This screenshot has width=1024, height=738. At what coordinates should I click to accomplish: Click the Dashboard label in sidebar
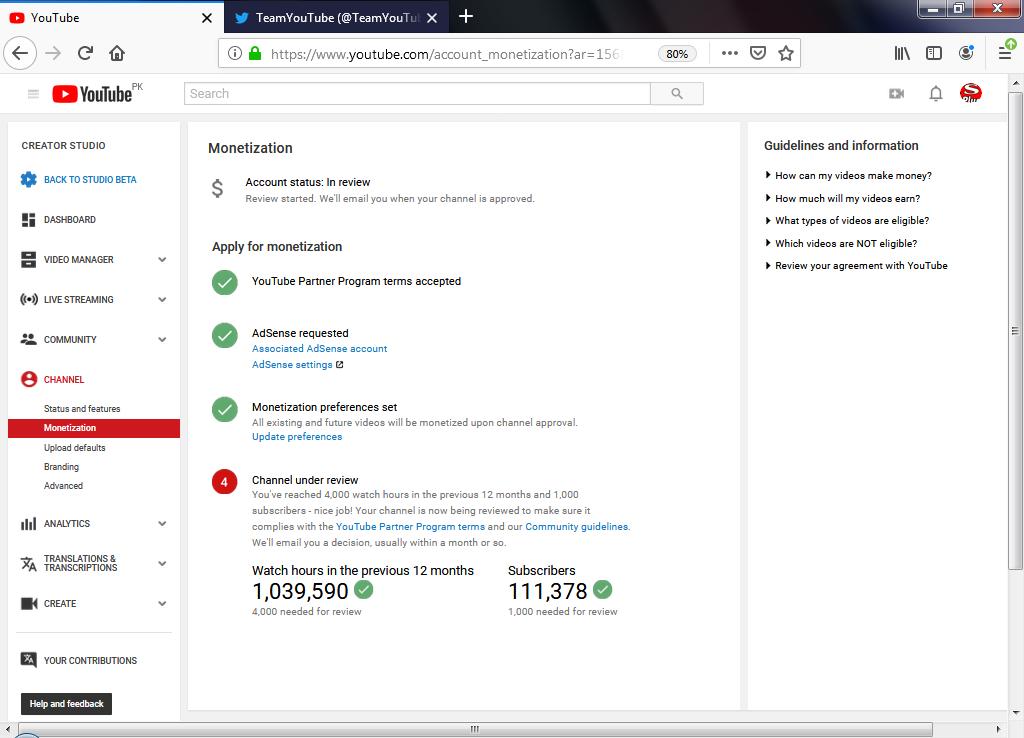(x=70, y=219)
